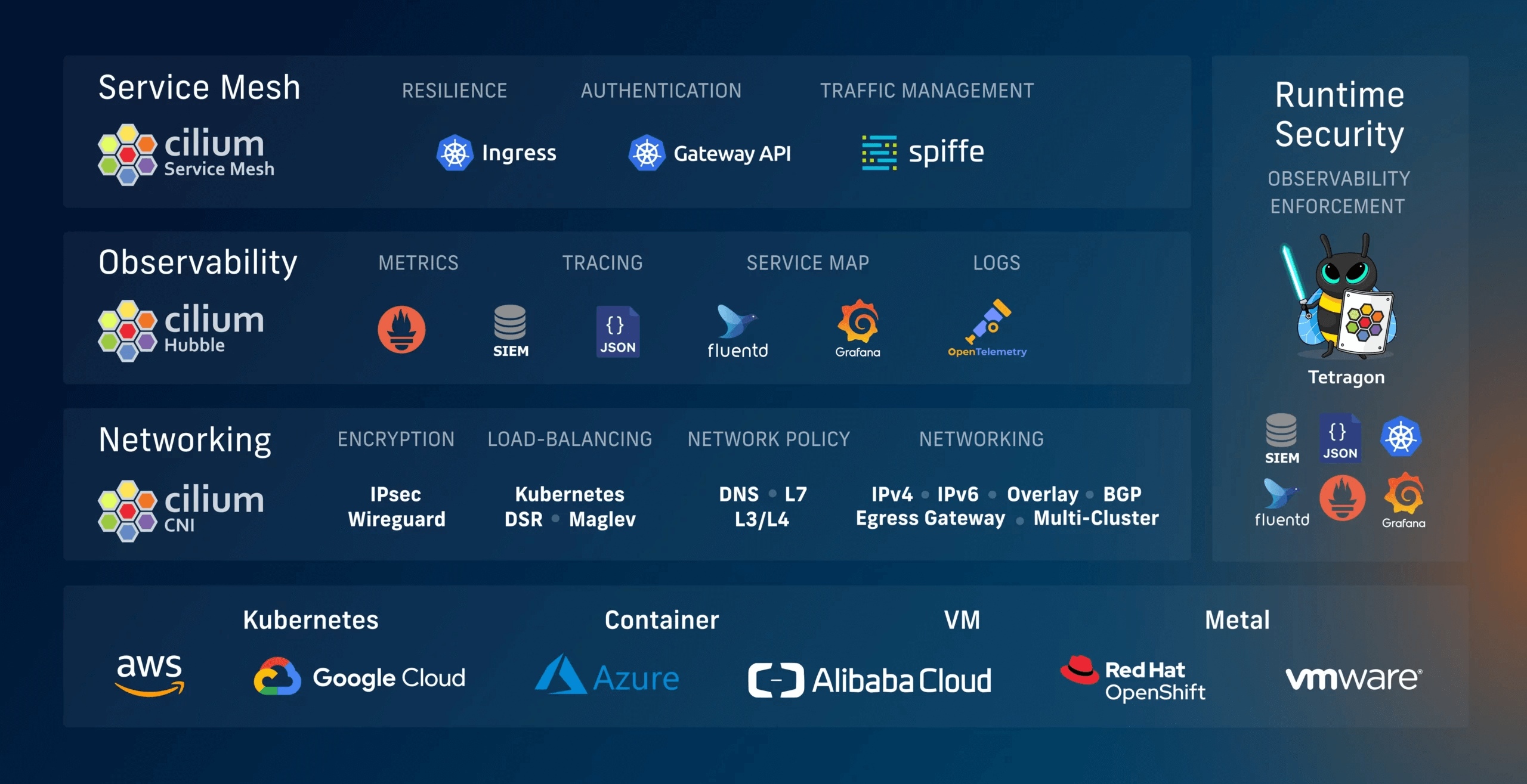Click the Observability section heading
Image resolution: width=1527 pixels, height=784 pixels.
(198, 263)
